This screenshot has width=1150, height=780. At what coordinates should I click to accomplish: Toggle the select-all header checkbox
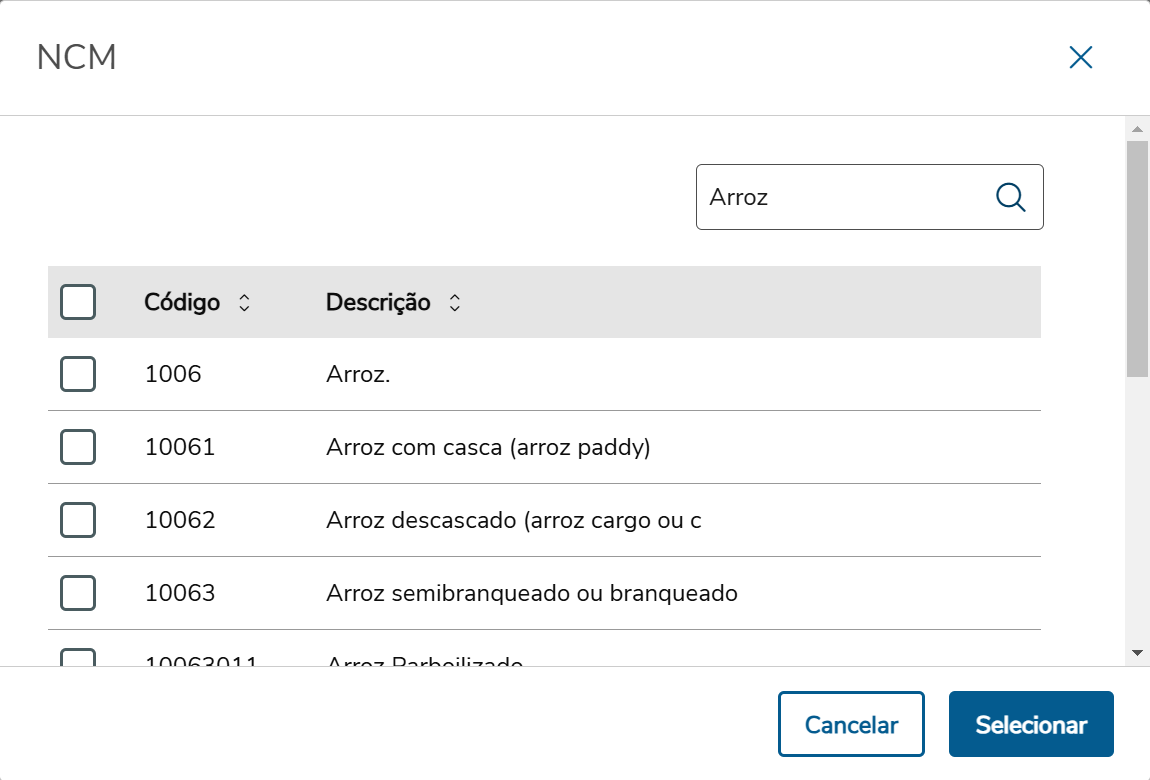click(x=78, y=302)
